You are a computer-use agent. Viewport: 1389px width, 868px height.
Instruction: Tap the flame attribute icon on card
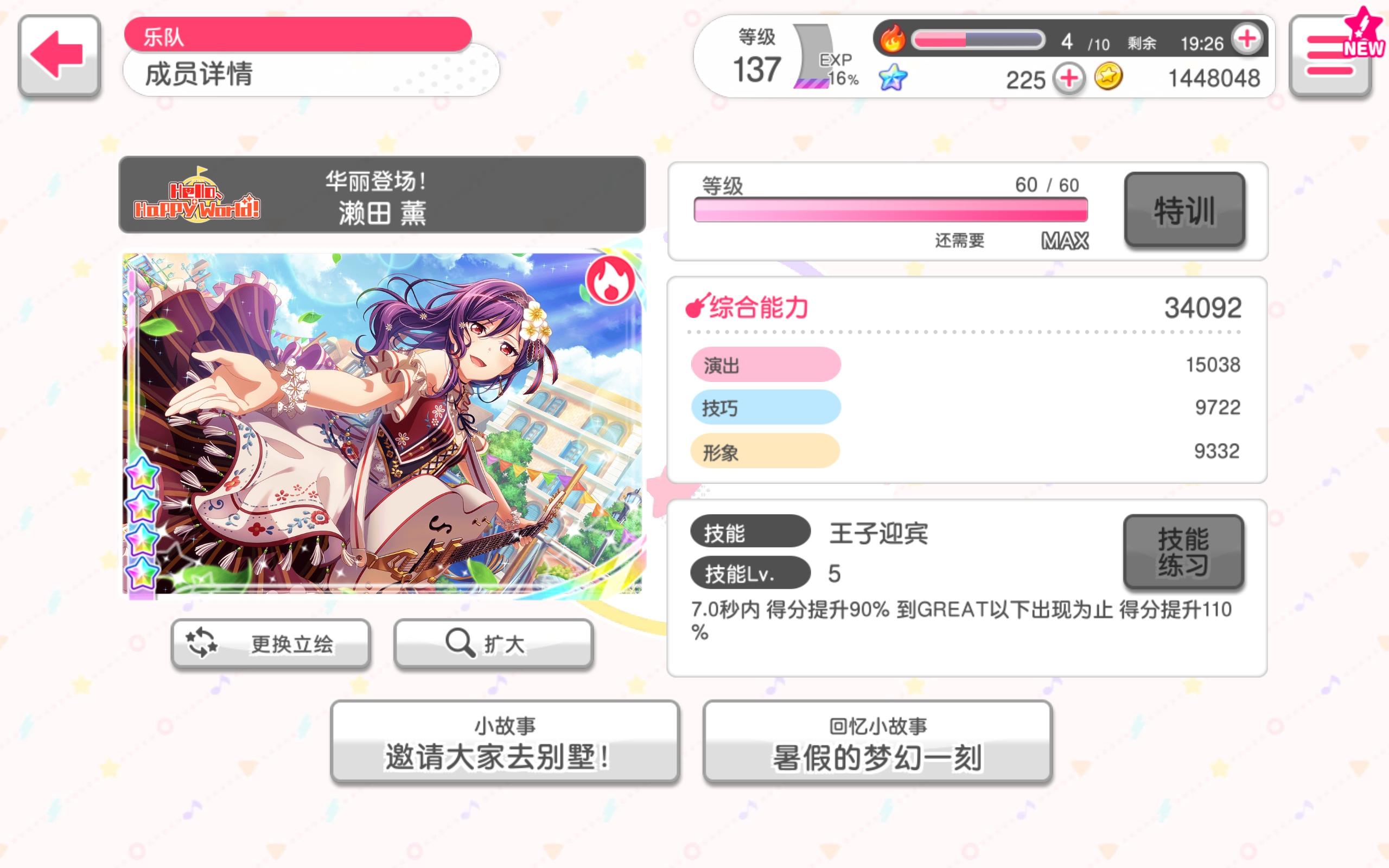pos(610,280)
